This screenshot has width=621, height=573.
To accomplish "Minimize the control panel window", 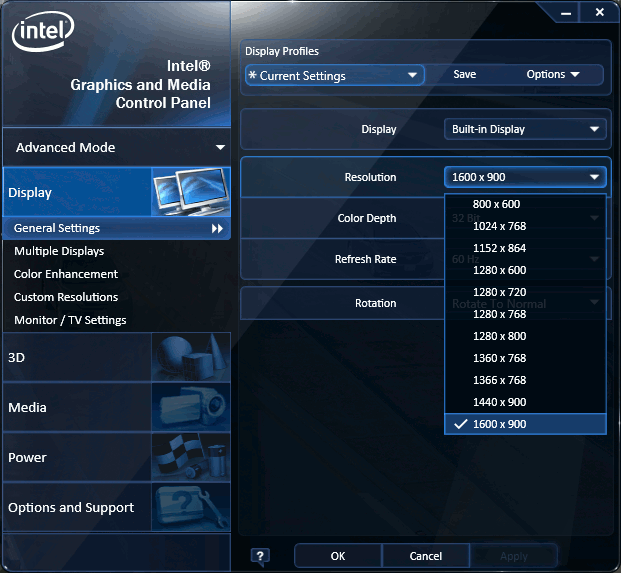I will (x=565, y=12).
